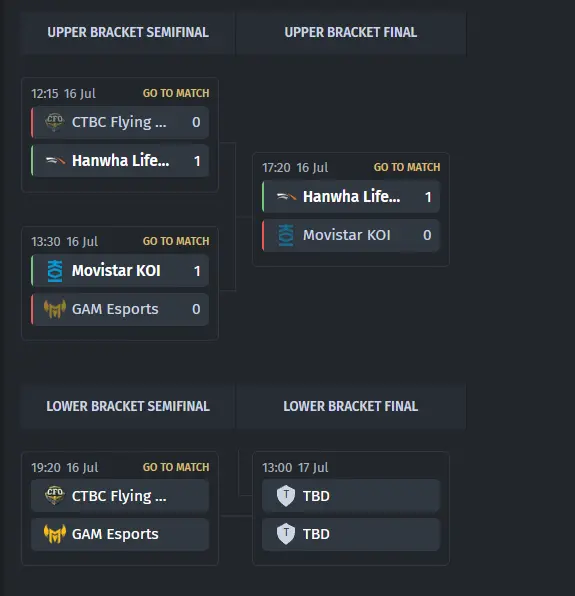Click CTBC Flying Oyster logo in upper semifinal
575x596 pixels.
55,122
